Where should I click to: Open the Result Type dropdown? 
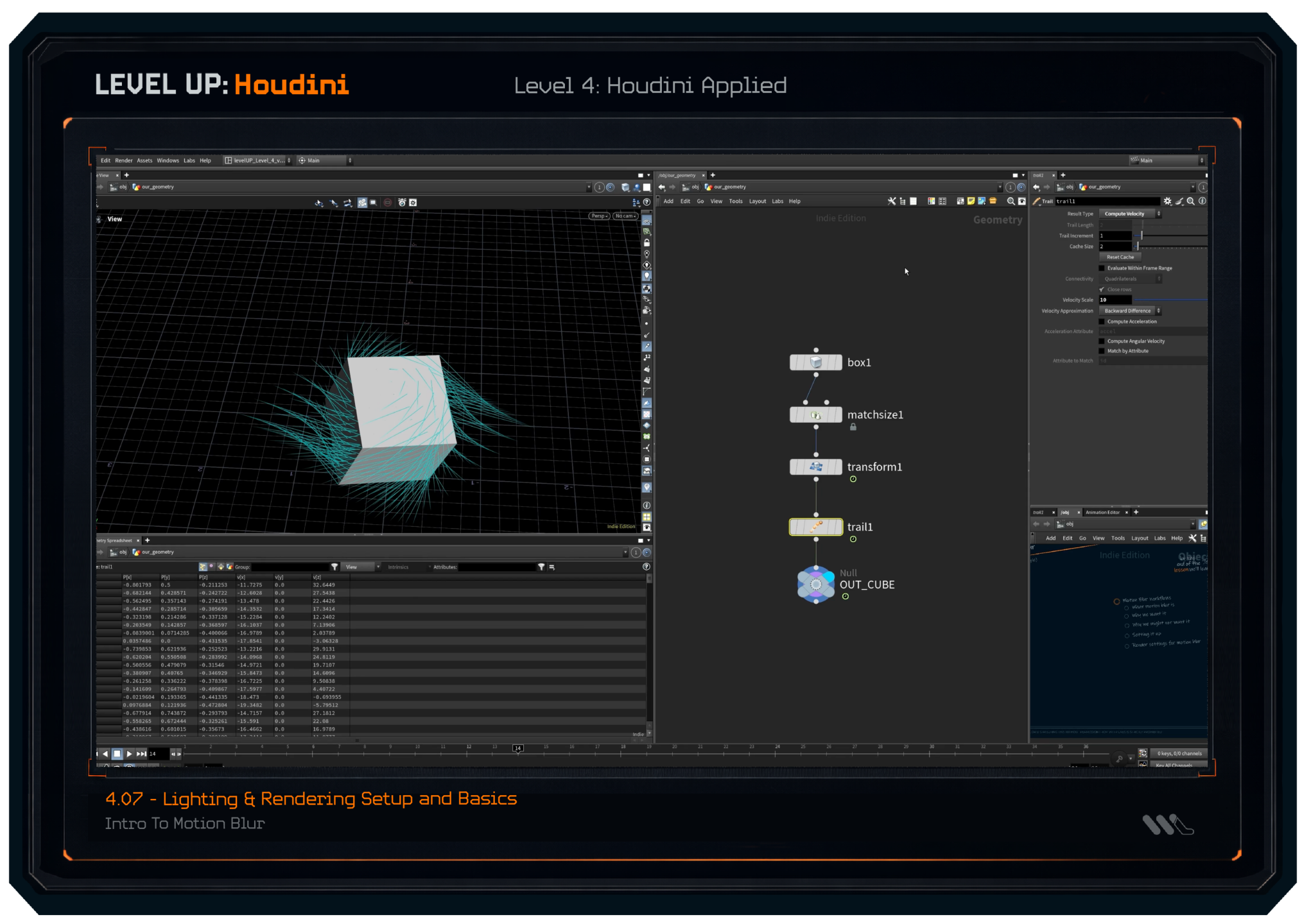[x=1129, y=214]
